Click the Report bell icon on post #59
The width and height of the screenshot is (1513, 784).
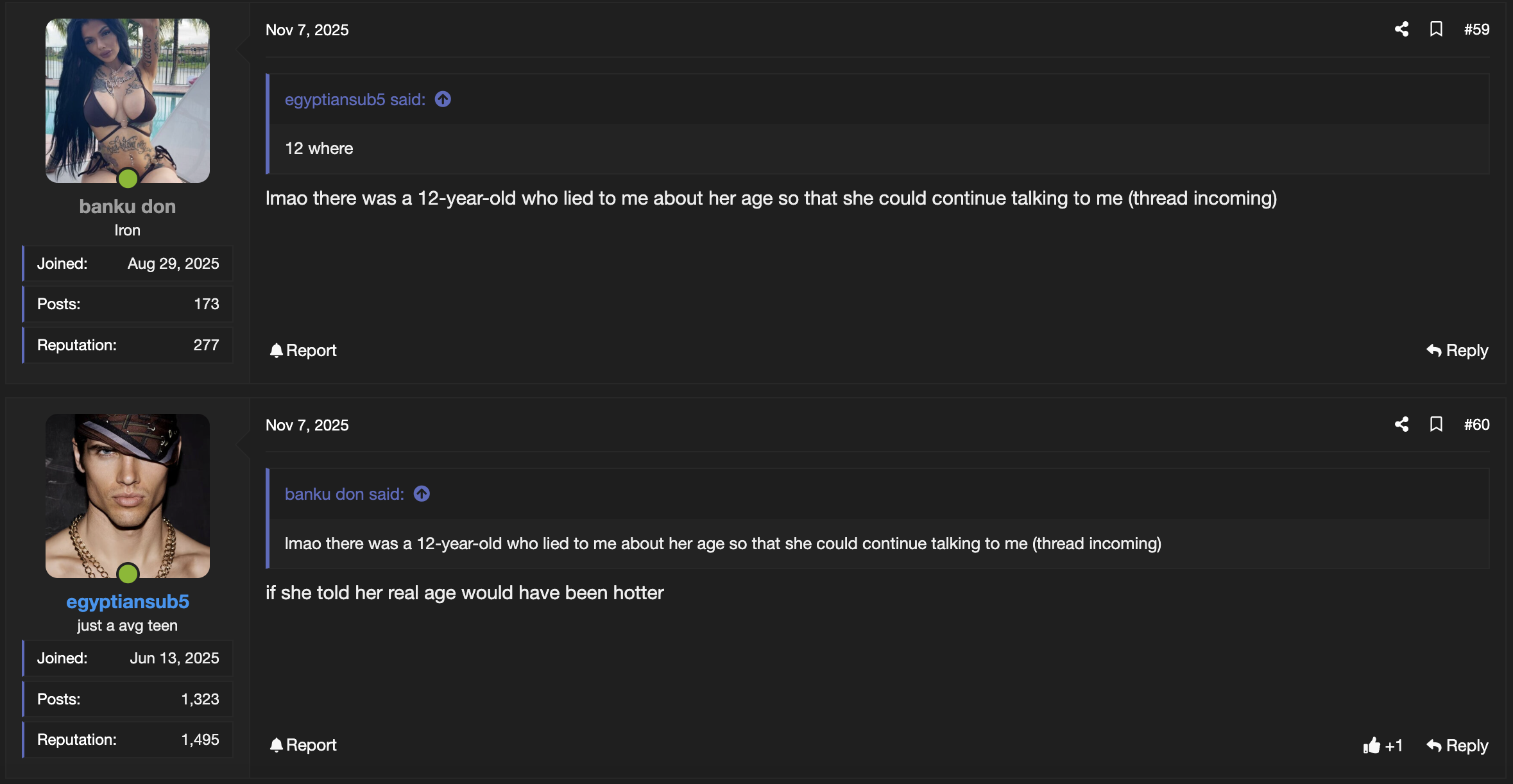[277, 350]
